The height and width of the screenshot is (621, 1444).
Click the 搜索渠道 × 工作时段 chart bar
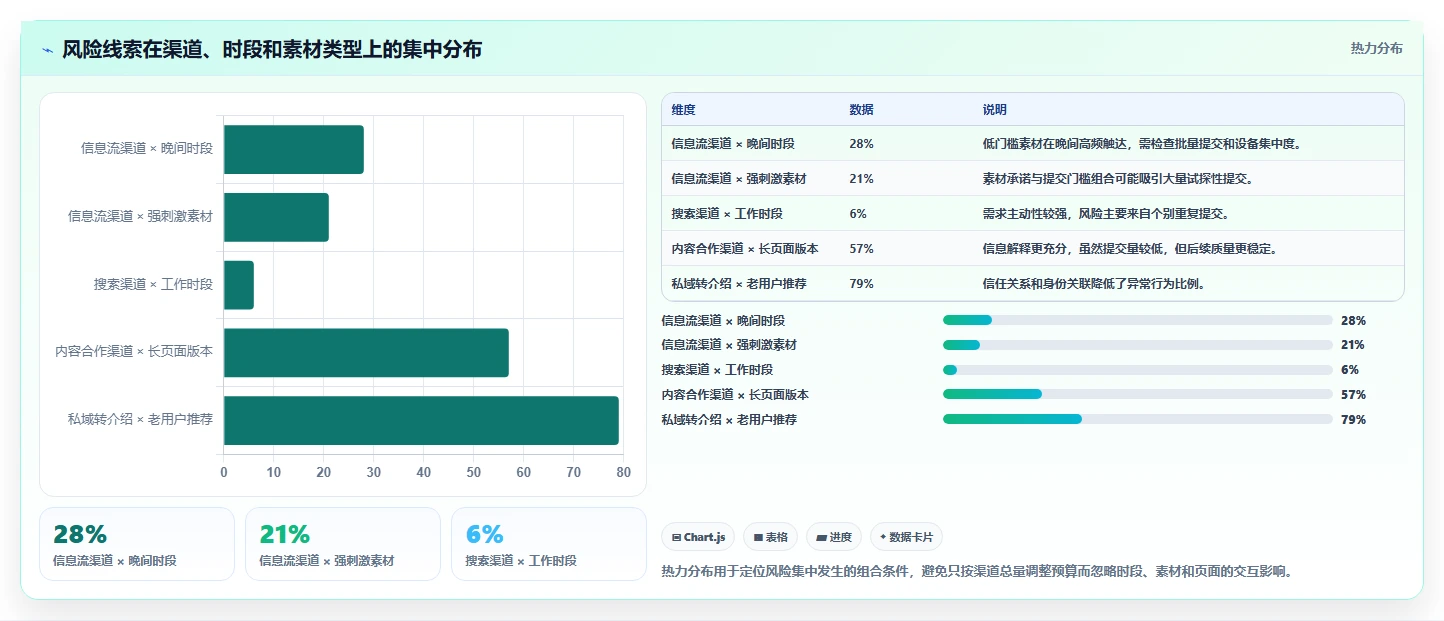click(x=239, y=285)
